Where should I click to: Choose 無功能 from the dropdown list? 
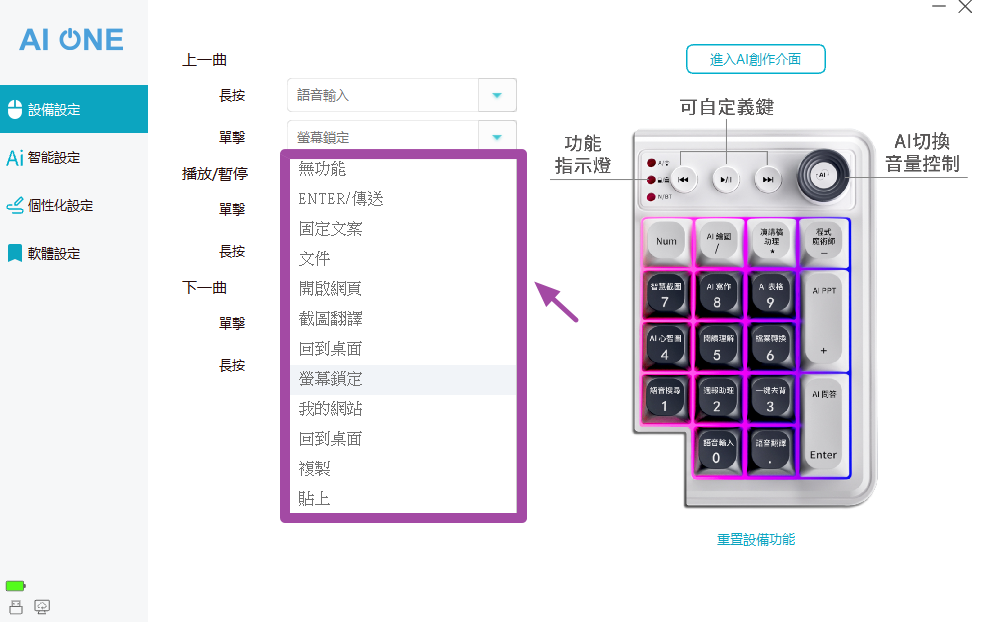click(x=322, y=169)
